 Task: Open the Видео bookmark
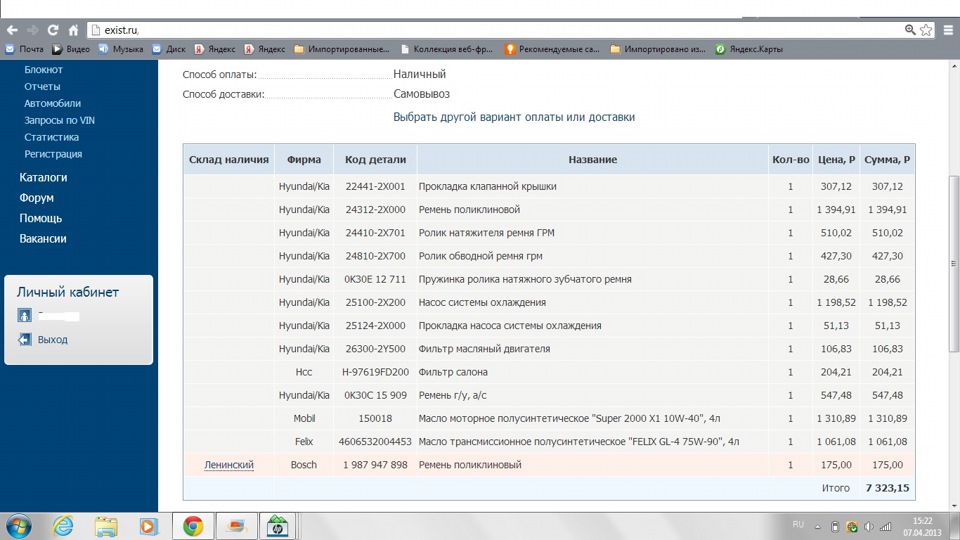click(71, 49)
